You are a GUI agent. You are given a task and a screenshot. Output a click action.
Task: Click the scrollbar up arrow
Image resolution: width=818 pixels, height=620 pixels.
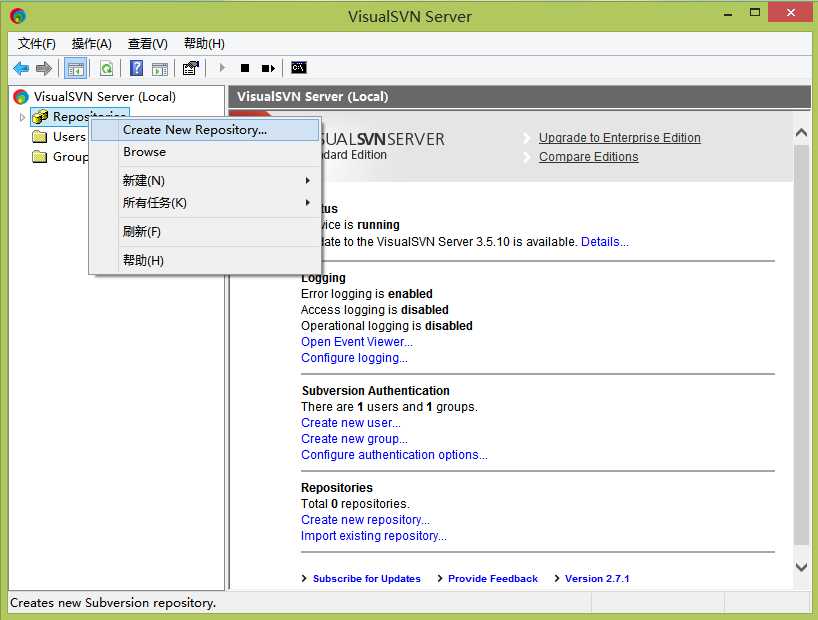[x=801, y=133]
